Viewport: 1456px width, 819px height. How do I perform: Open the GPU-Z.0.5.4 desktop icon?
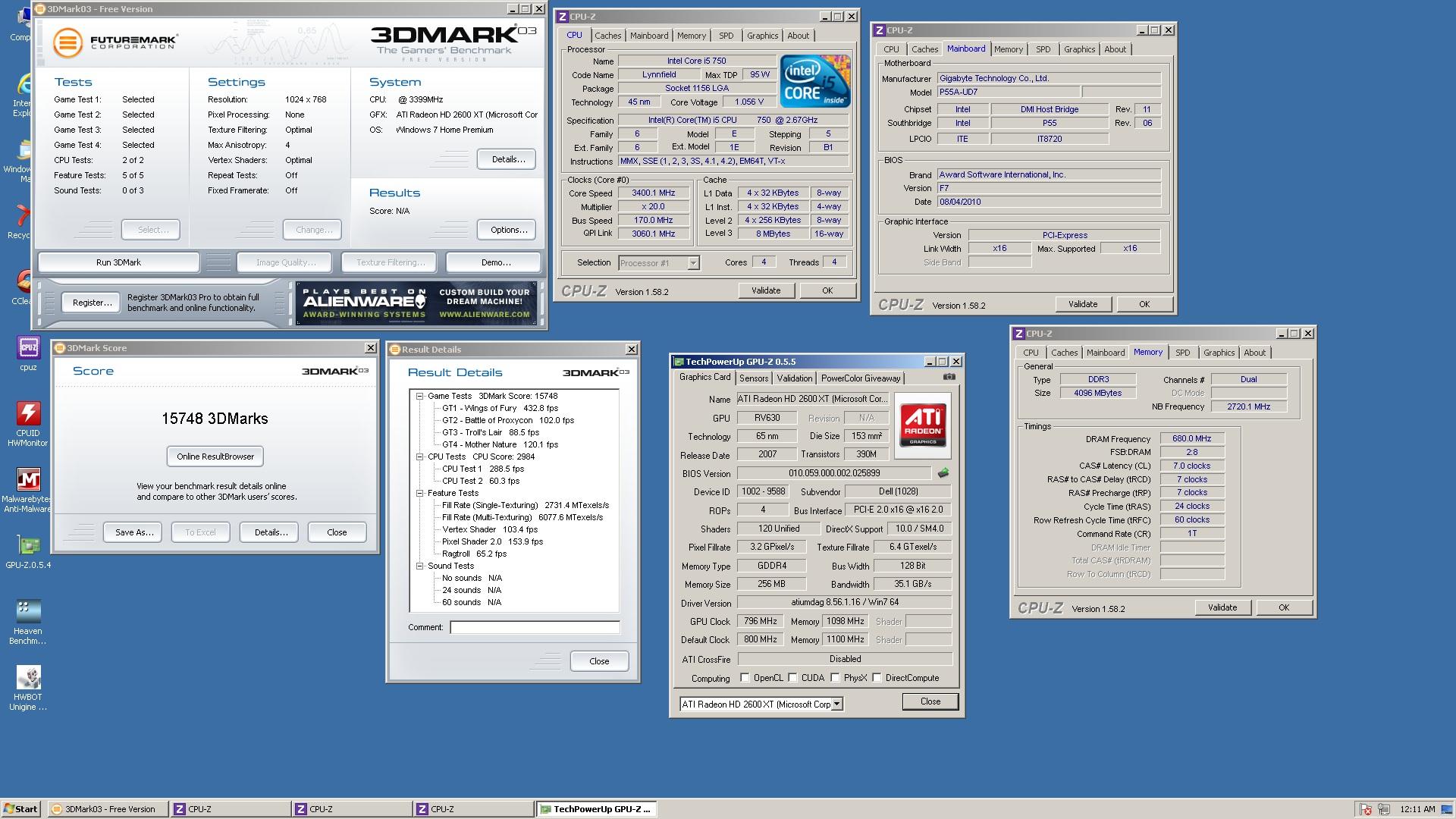tap(28, 551)
